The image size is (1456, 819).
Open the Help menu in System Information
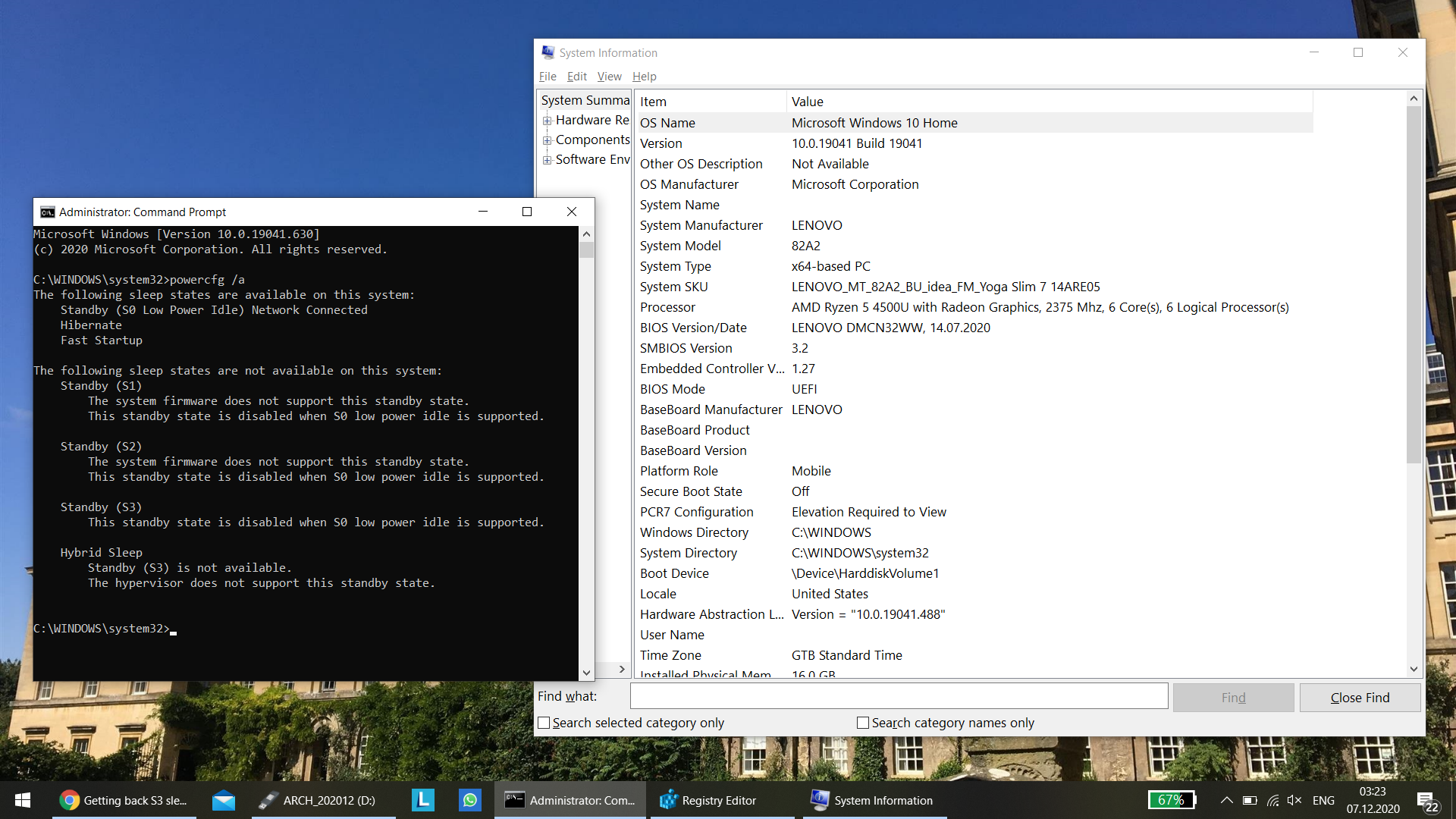(x=644, y=77)
